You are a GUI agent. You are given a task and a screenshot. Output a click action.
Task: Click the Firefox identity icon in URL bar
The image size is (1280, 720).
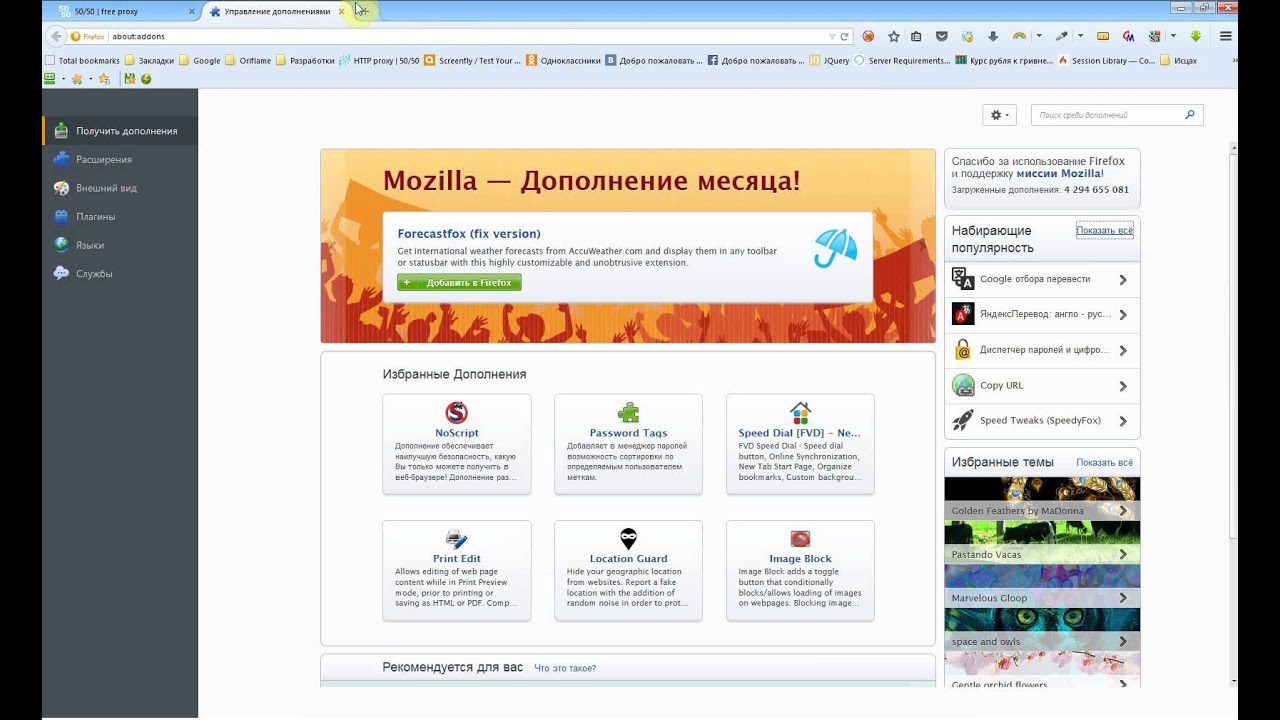coord(87,36)
